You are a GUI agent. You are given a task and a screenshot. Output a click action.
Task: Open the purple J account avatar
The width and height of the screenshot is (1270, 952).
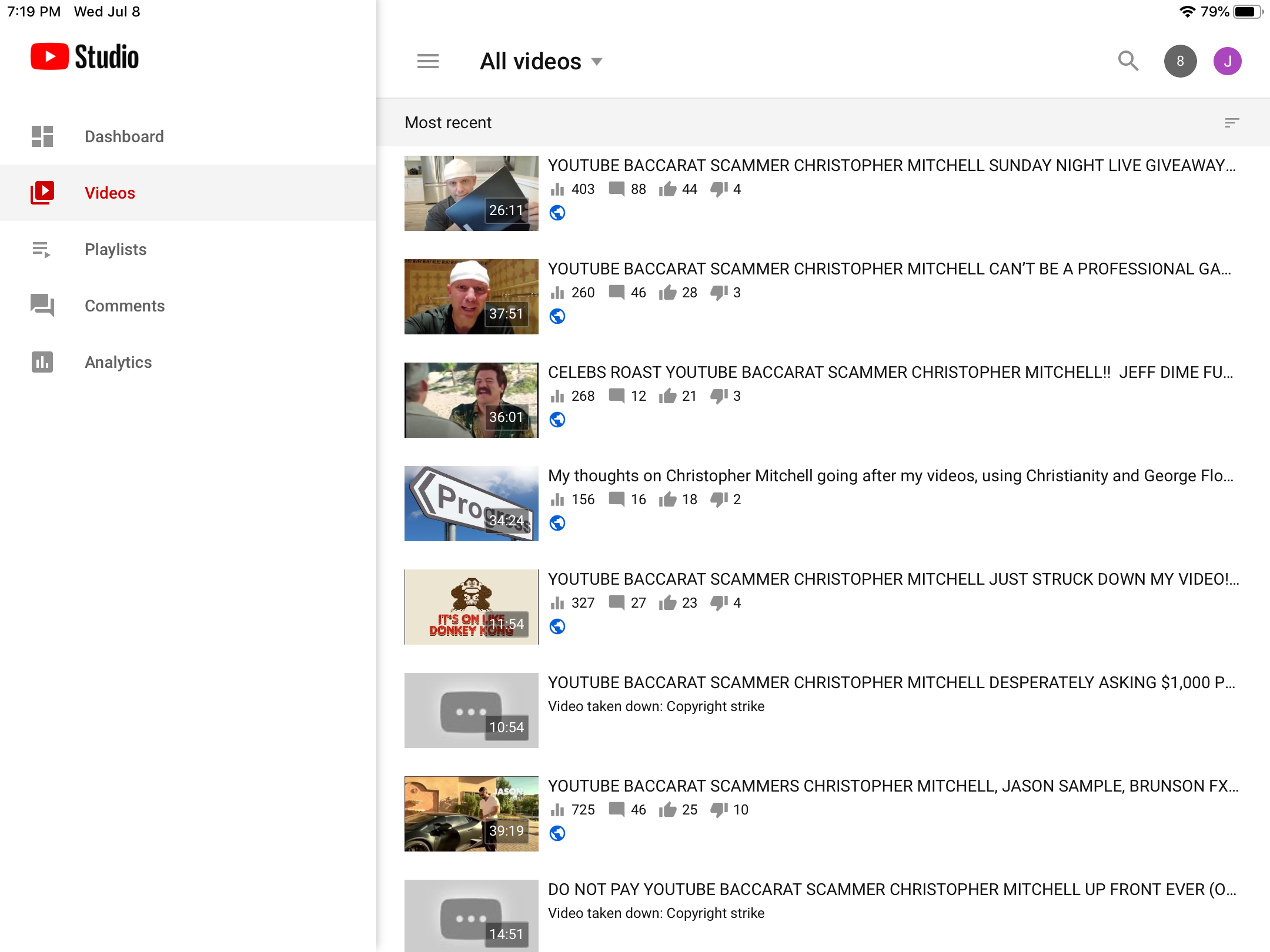click(1228, 61)
